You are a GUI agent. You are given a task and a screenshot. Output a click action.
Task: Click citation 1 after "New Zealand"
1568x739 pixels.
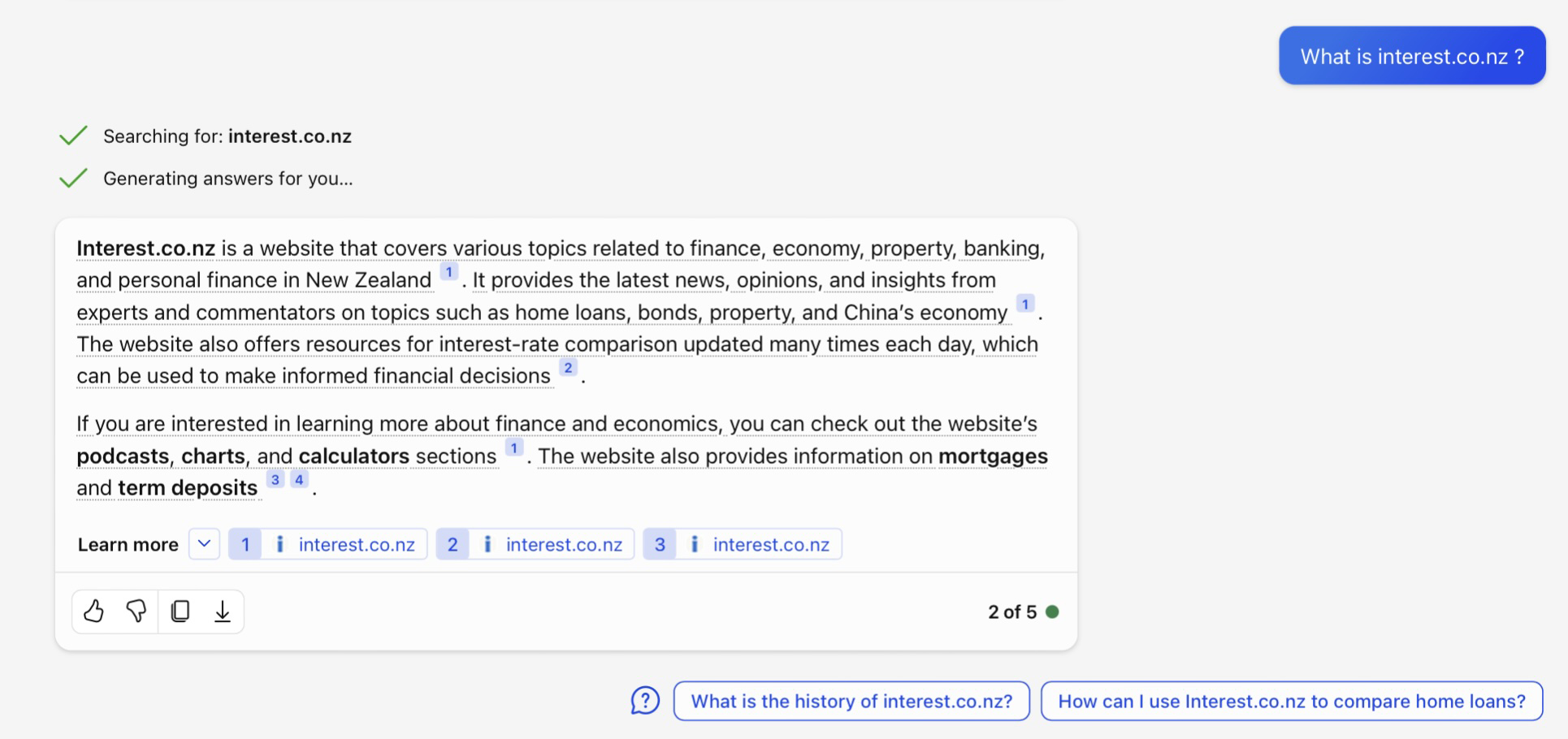click(448, 272)
